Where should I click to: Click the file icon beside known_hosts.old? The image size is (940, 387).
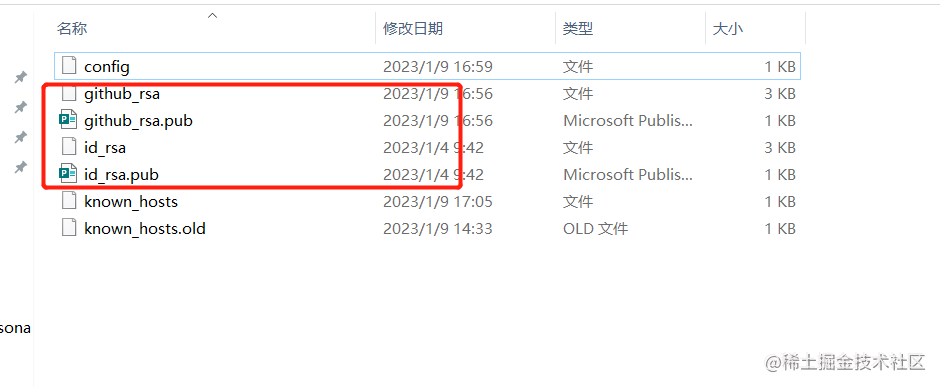tap(70, 228)
